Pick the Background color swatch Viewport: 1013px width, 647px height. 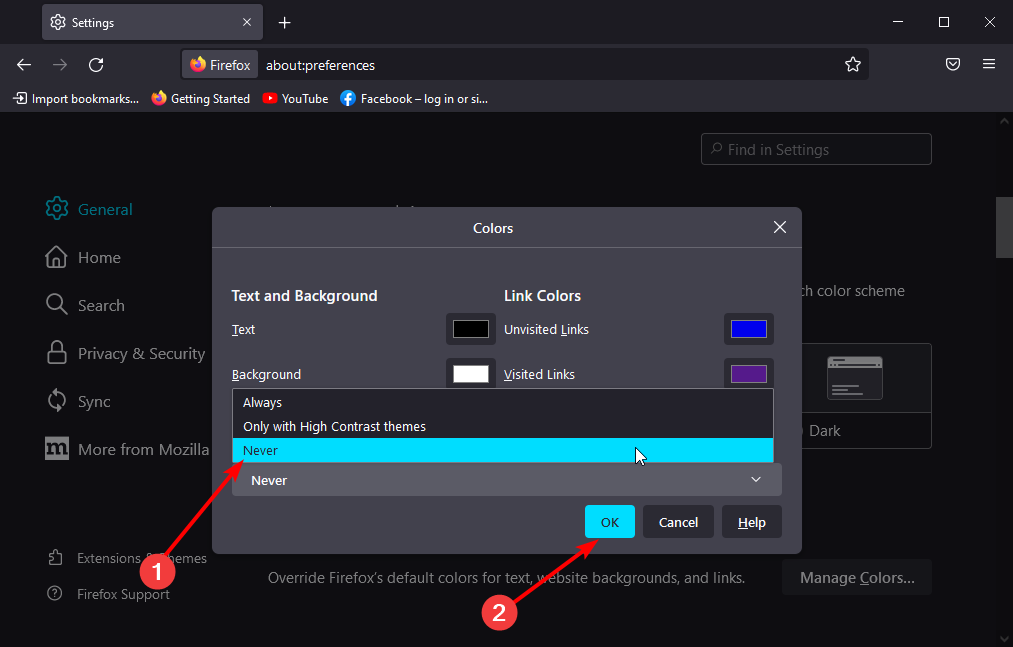click(x=471, y=374)
